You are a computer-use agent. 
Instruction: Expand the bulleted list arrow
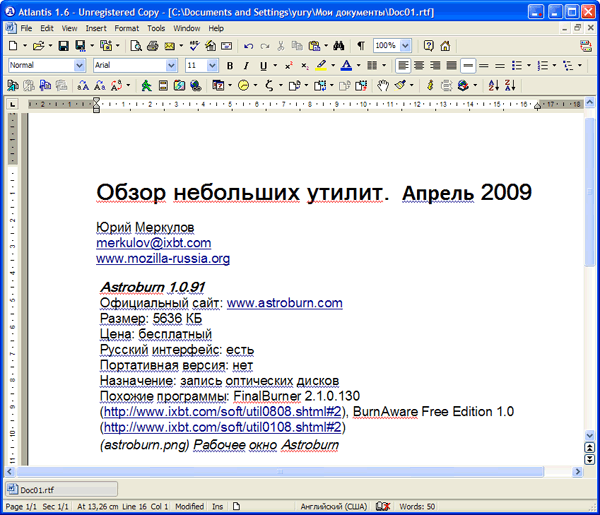[x=529, y=65]
